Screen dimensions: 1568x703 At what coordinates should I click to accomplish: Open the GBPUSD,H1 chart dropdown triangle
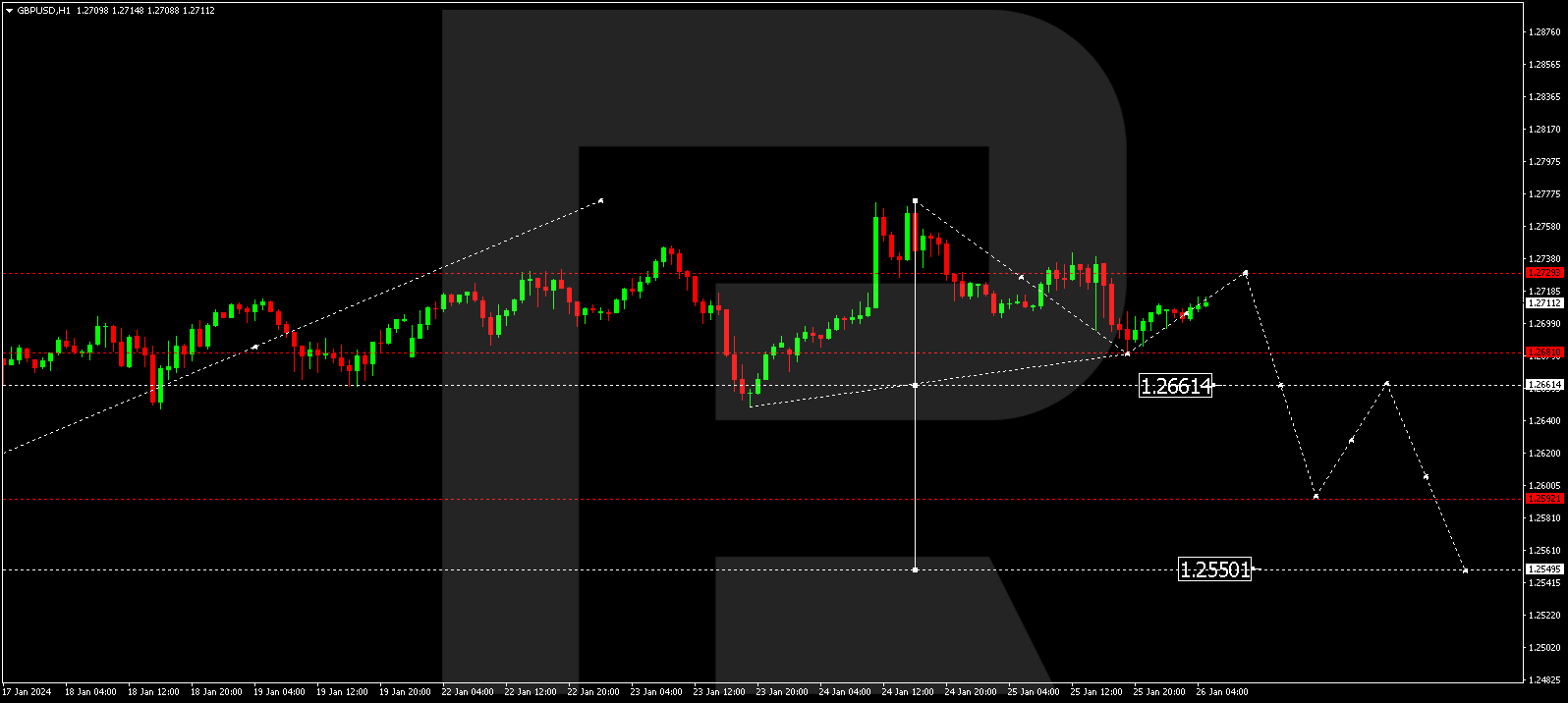pyautogui.click(x=9, y=11)
